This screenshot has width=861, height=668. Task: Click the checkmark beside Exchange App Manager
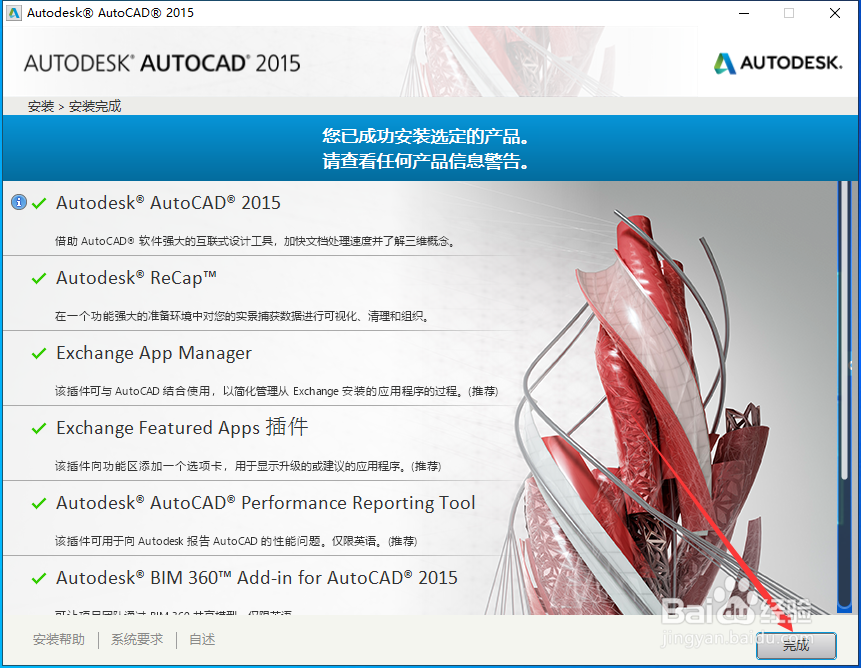pos(38,353)
